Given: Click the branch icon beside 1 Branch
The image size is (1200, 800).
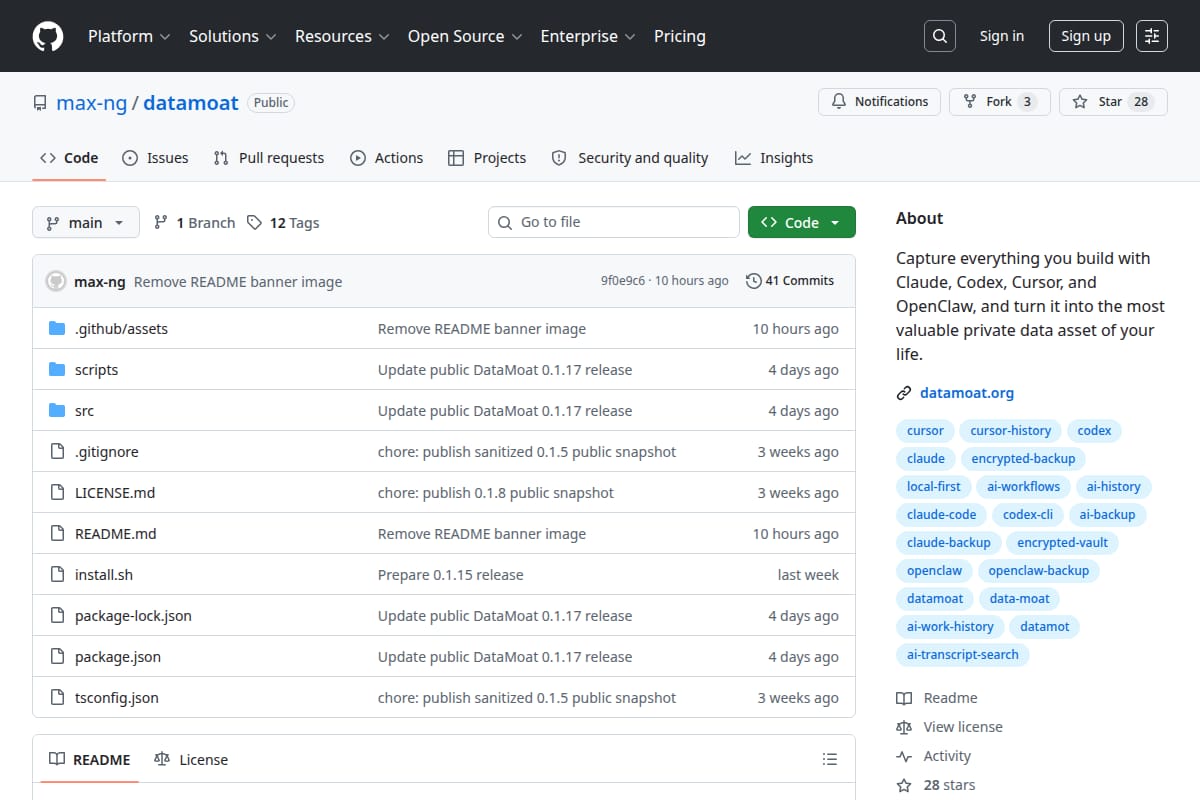Looking at the screenshot, I should [160, 222].
